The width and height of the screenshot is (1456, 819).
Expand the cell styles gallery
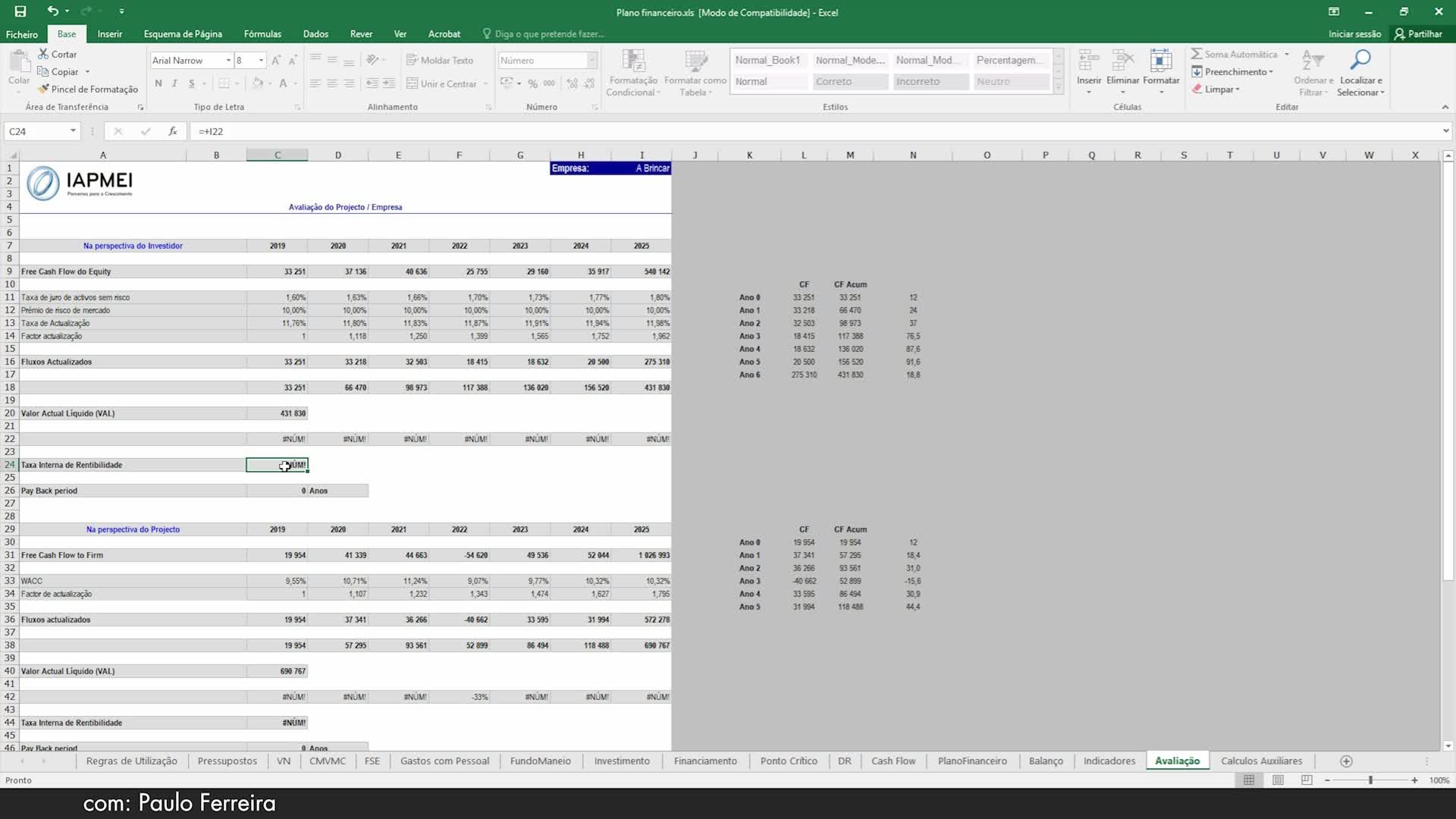coord(1059,88)
